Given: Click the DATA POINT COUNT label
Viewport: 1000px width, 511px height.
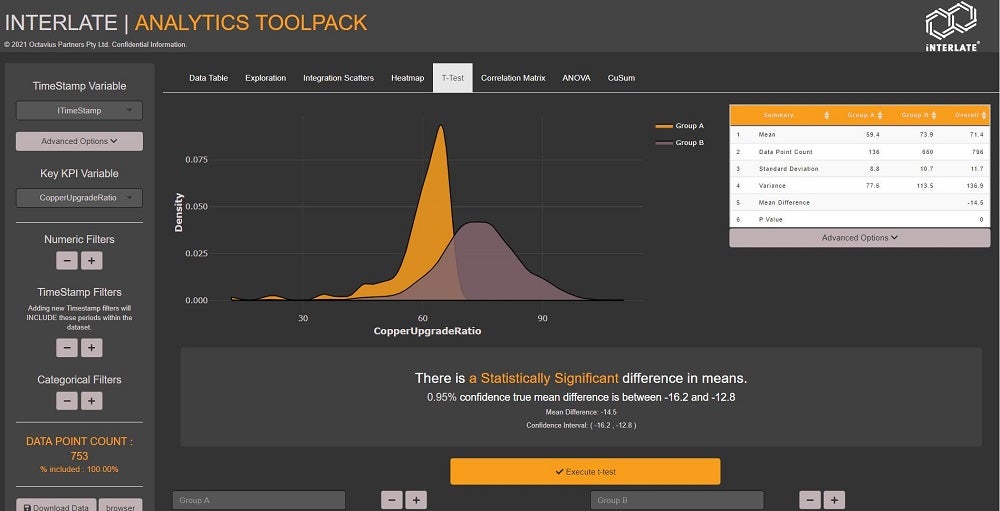Looking at the screenshot, I should click(79, 441).
